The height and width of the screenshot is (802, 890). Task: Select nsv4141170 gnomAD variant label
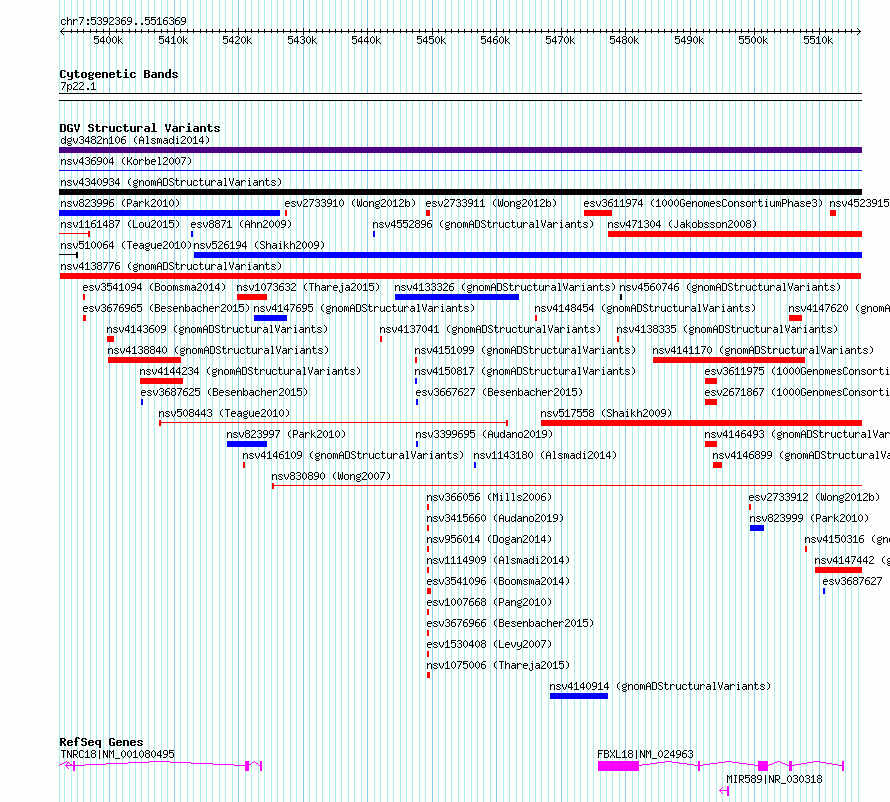point(763,350)
